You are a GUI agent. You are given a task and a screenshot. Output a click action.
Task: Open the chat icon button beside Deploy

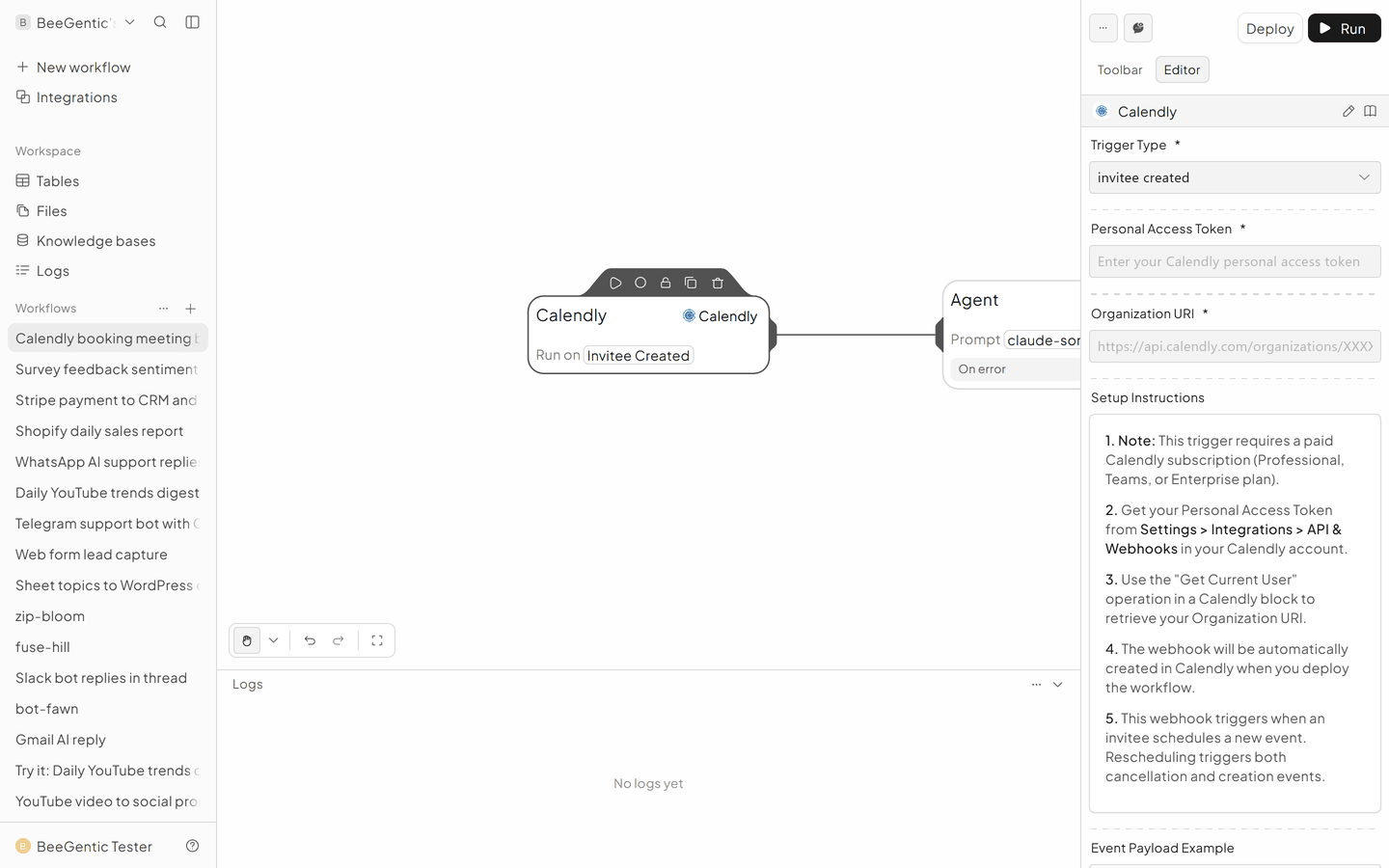(x=1138, y=28)
